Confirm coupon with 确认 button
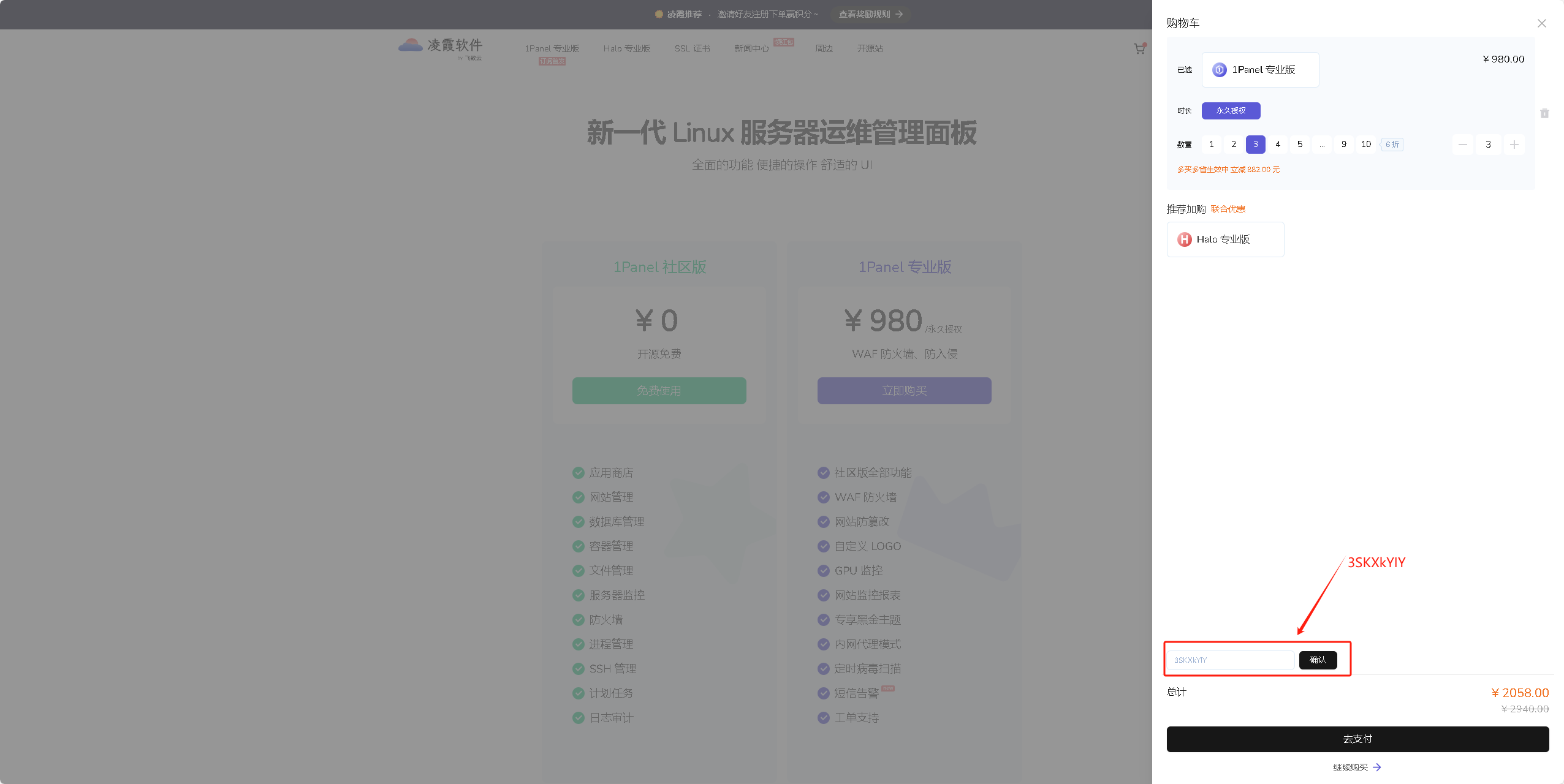Screen dimensions: 1564x784 [1318, 660]
